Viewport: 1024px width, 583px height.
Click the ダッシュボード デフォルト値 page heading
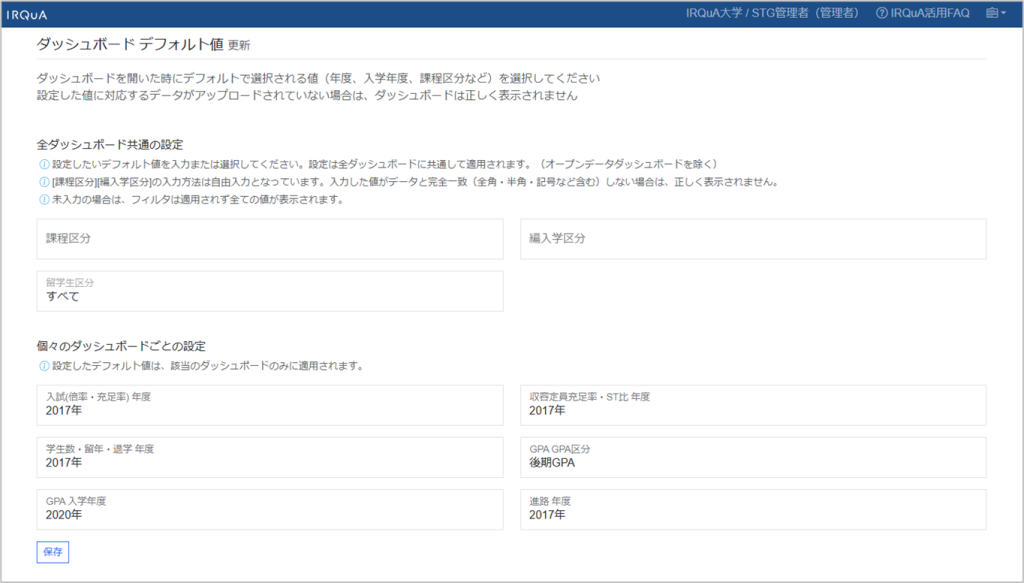129,45
